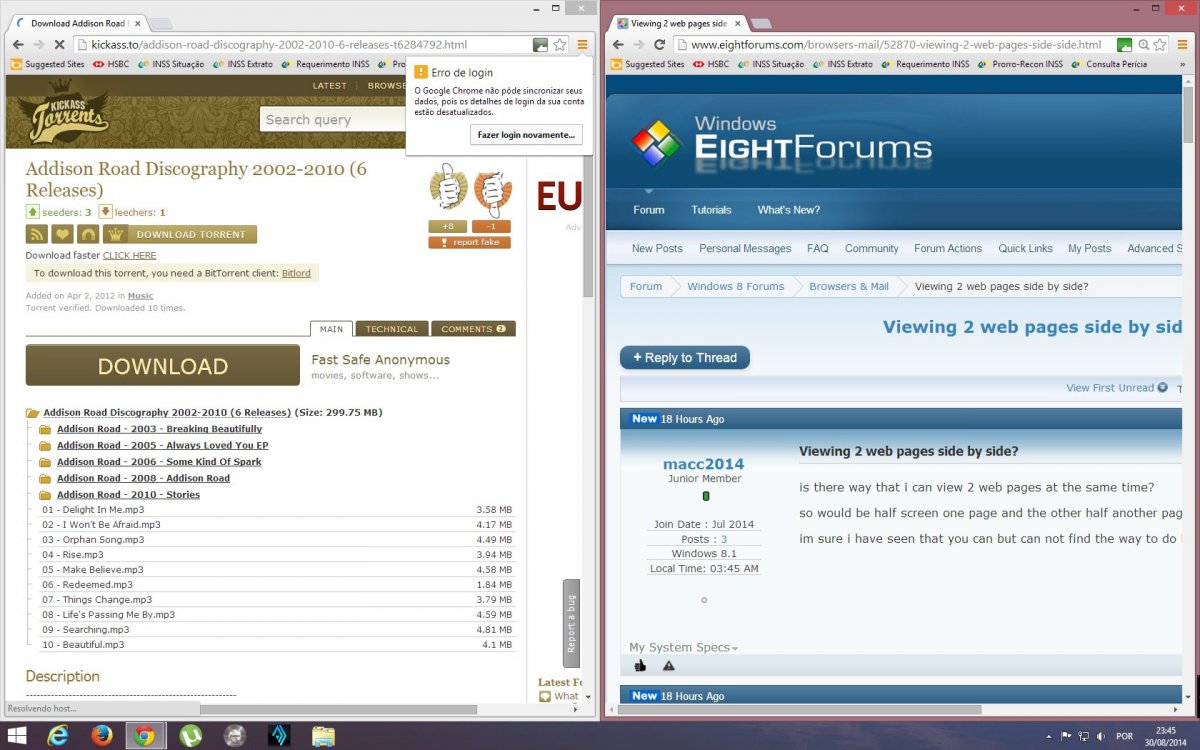Open Windows Start button
1200x750 pixels.
coord(17,736)
